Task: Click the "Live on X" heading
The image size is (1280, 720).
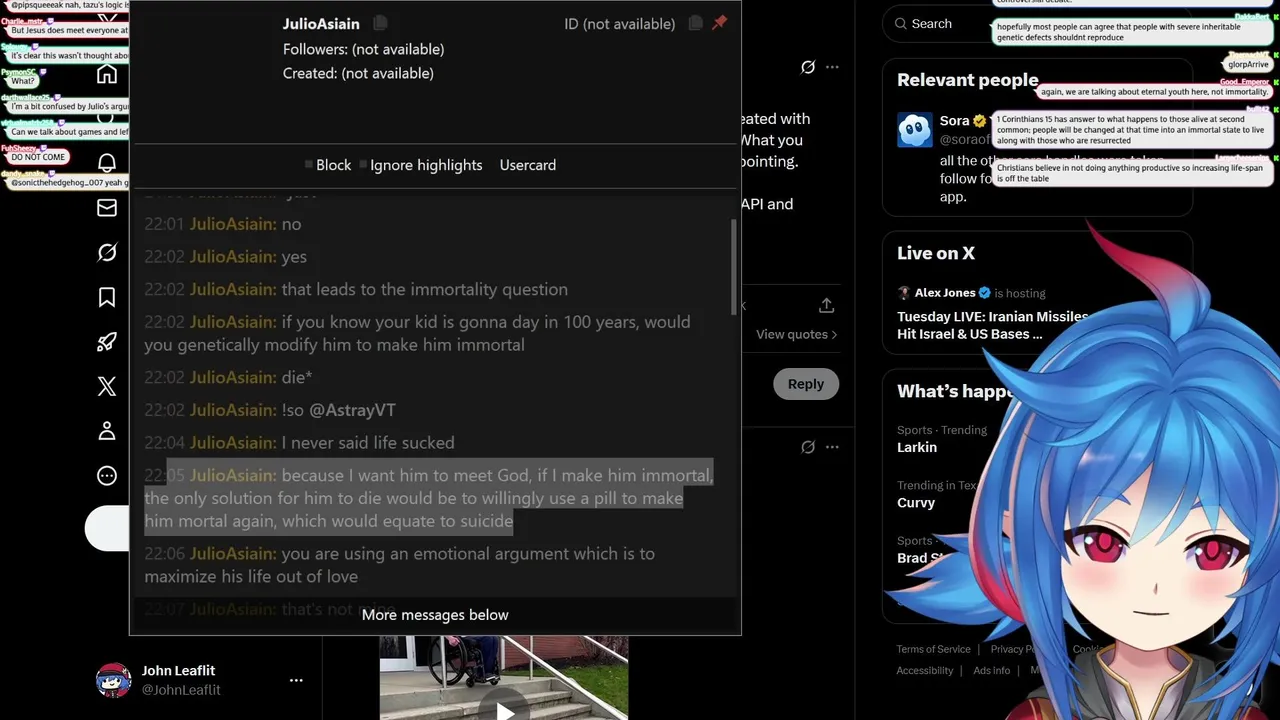Action: [936, 253]
